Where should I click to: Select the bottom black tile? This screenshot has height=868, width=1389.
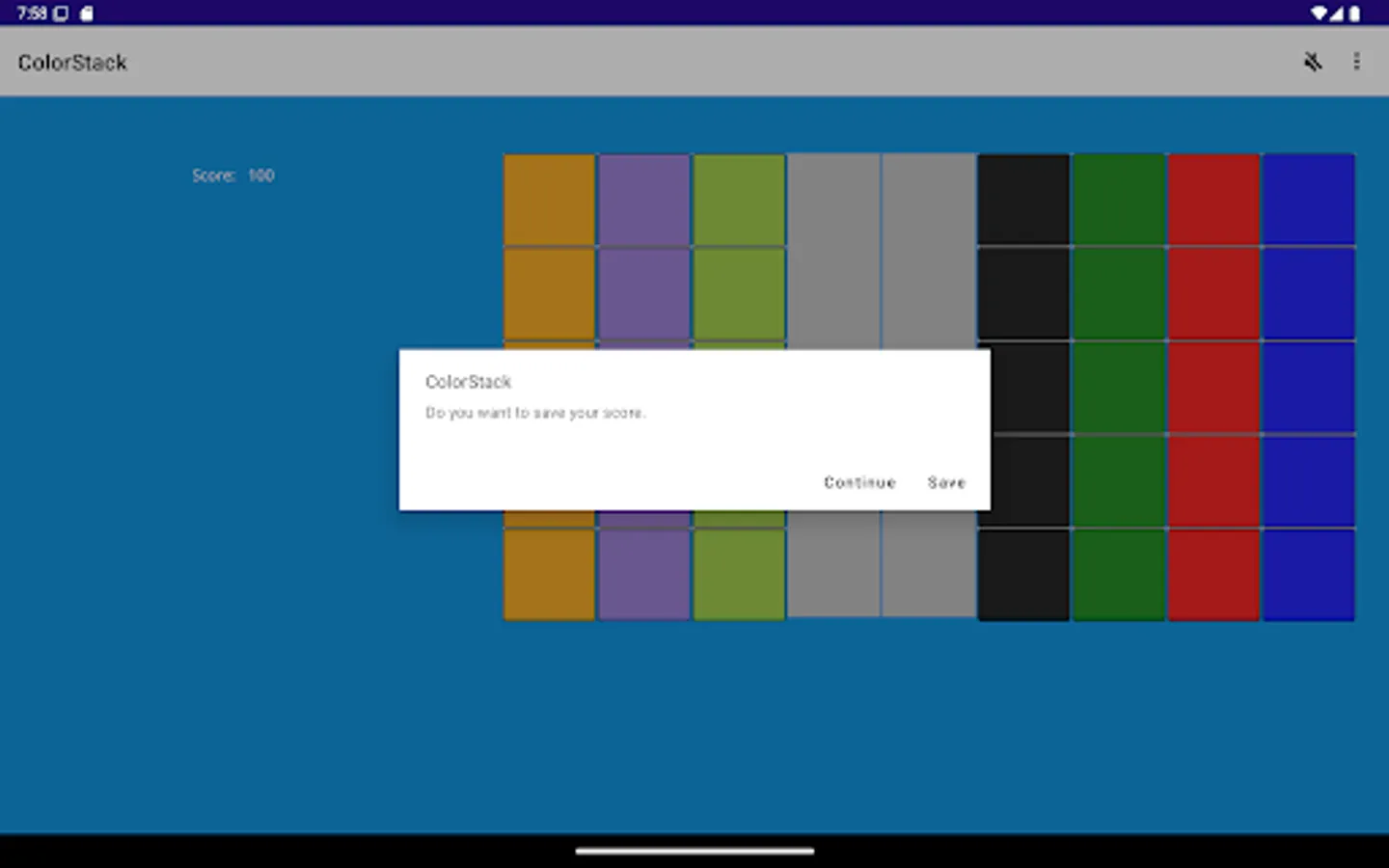click(1022, 575)
